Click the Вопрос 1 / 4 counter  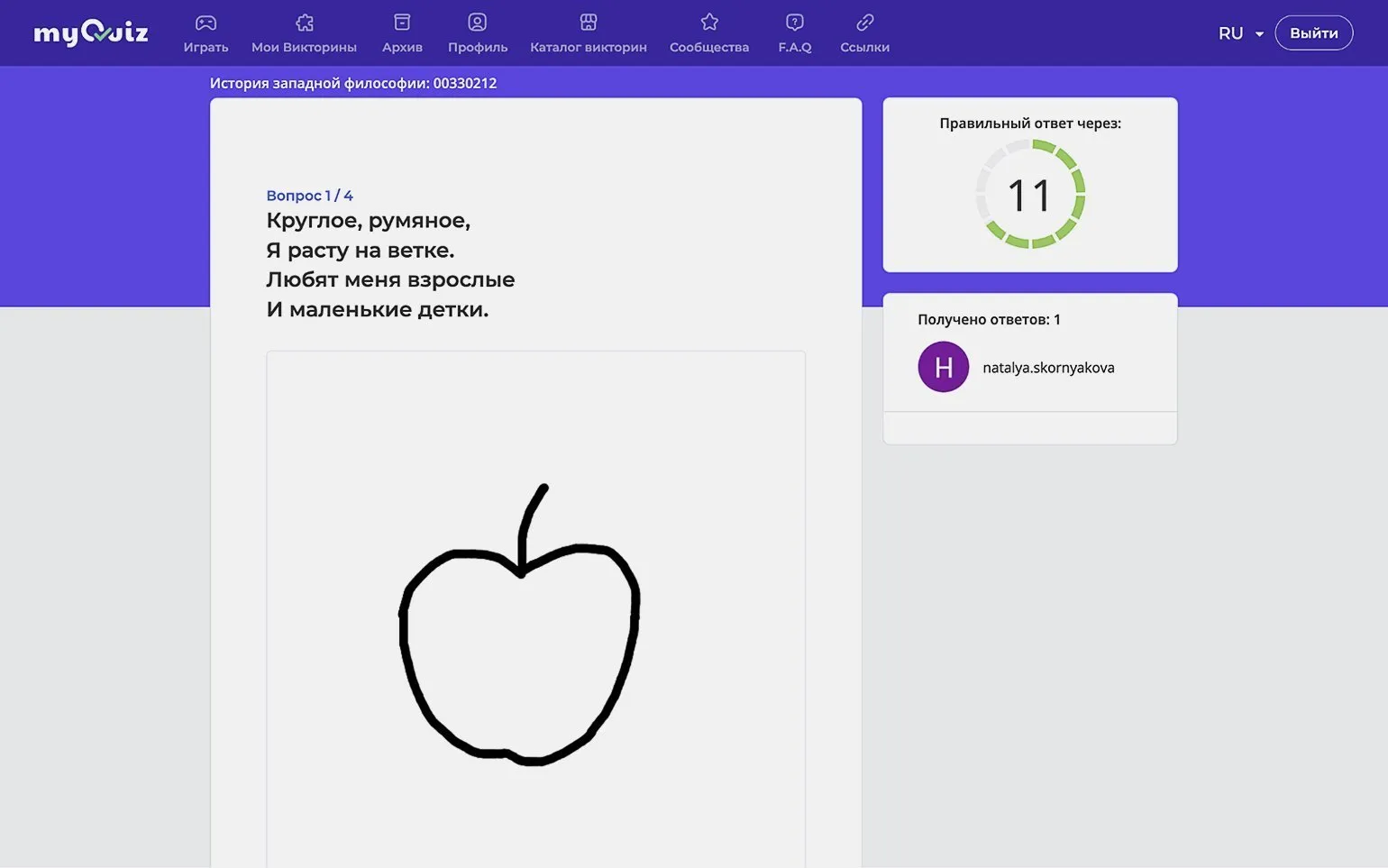coord(309,196)
